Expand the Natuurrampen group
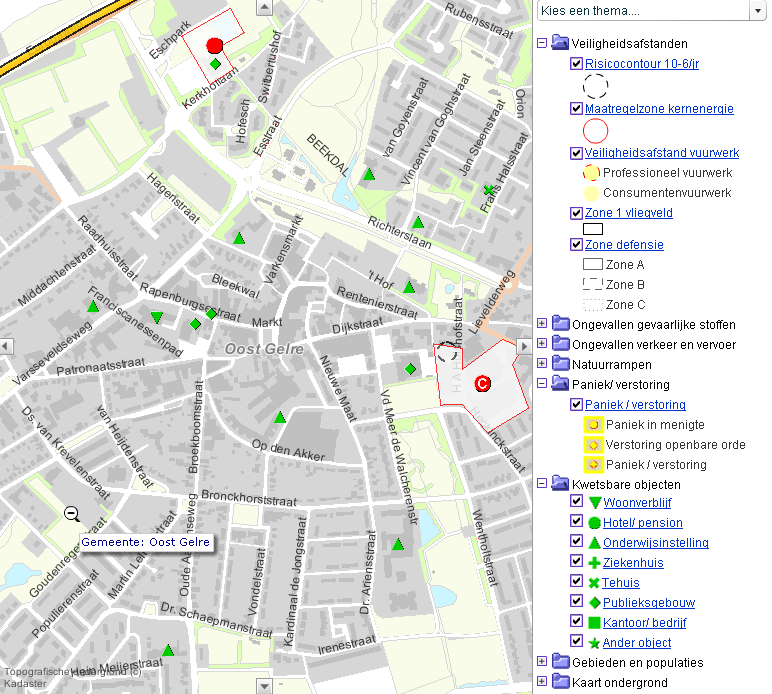The width and height of the screenshot is (772, 694). tap(542, 363)
